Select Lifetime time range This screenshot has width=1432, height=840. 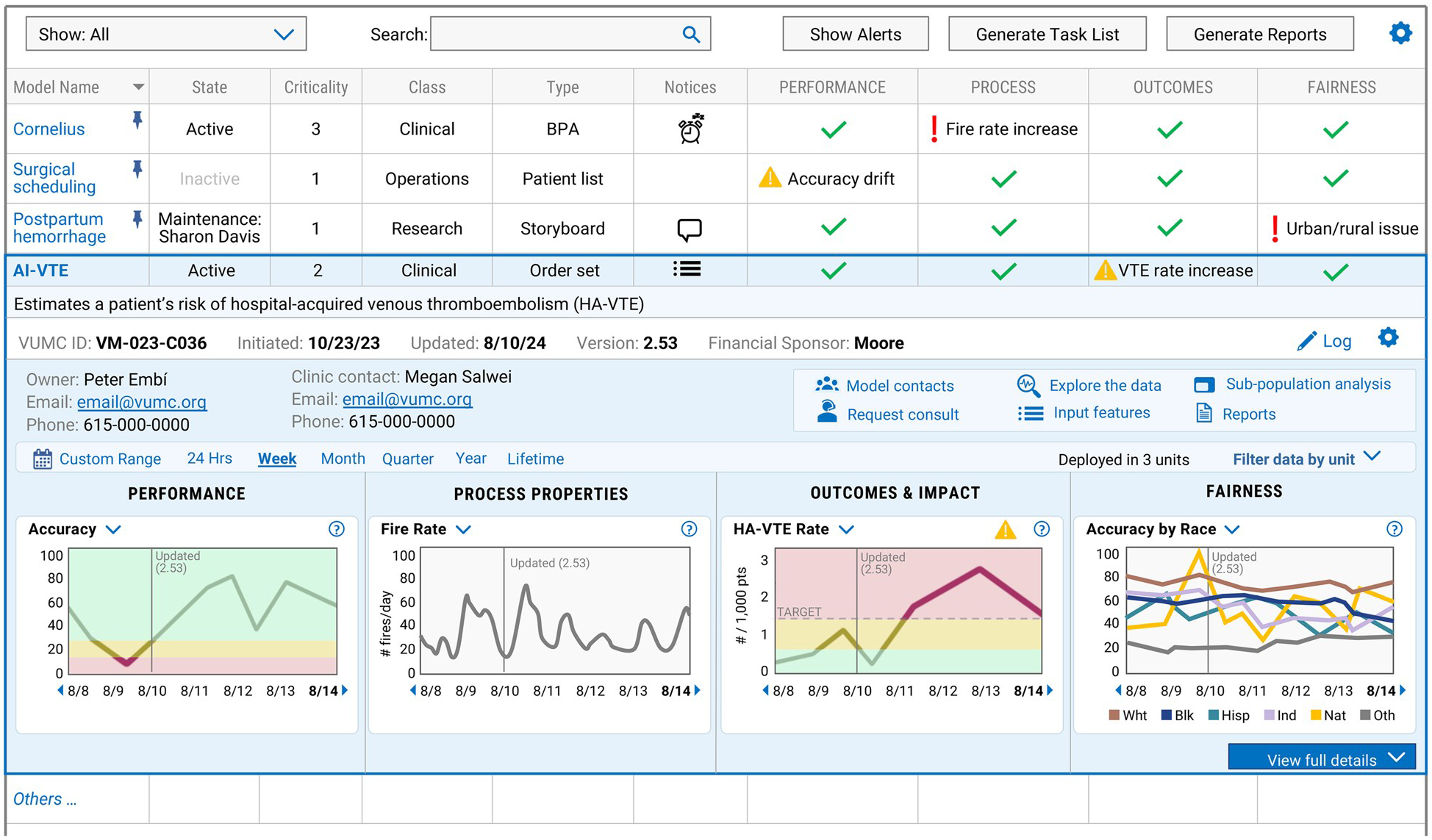(535, 459)
